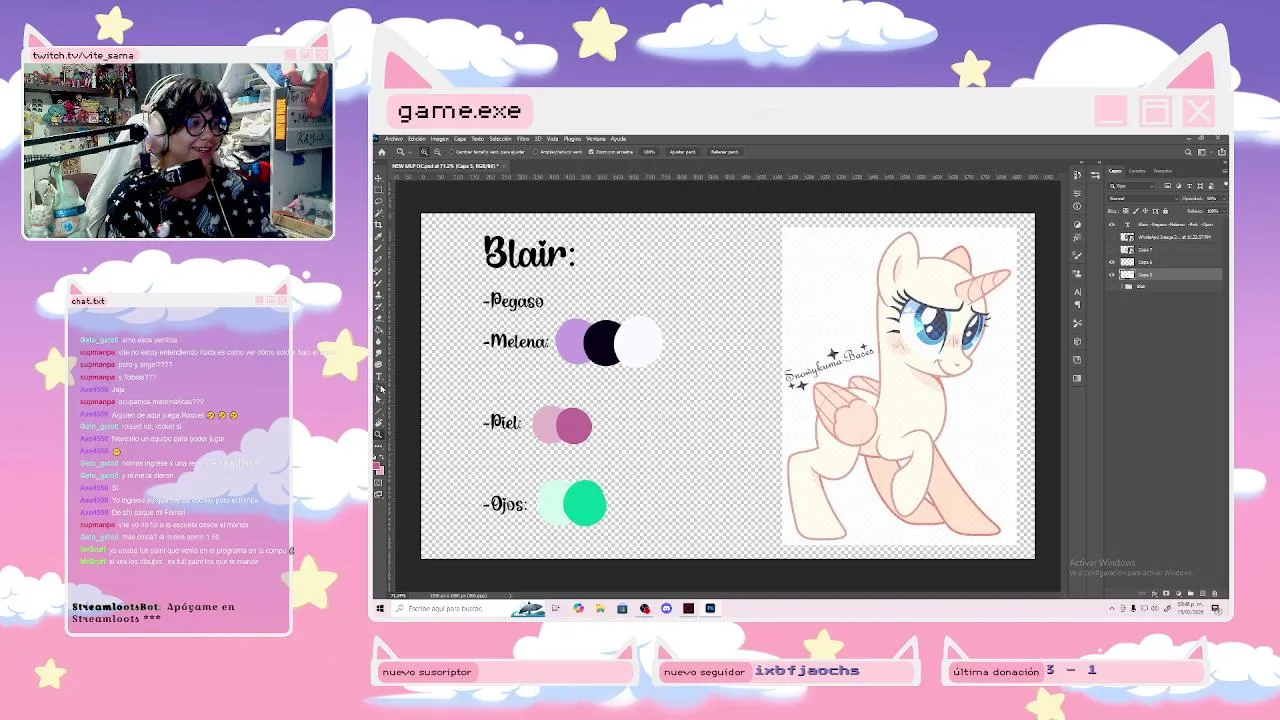Select the Move tool in Photoshop toolbar

(x=378, y=178)
